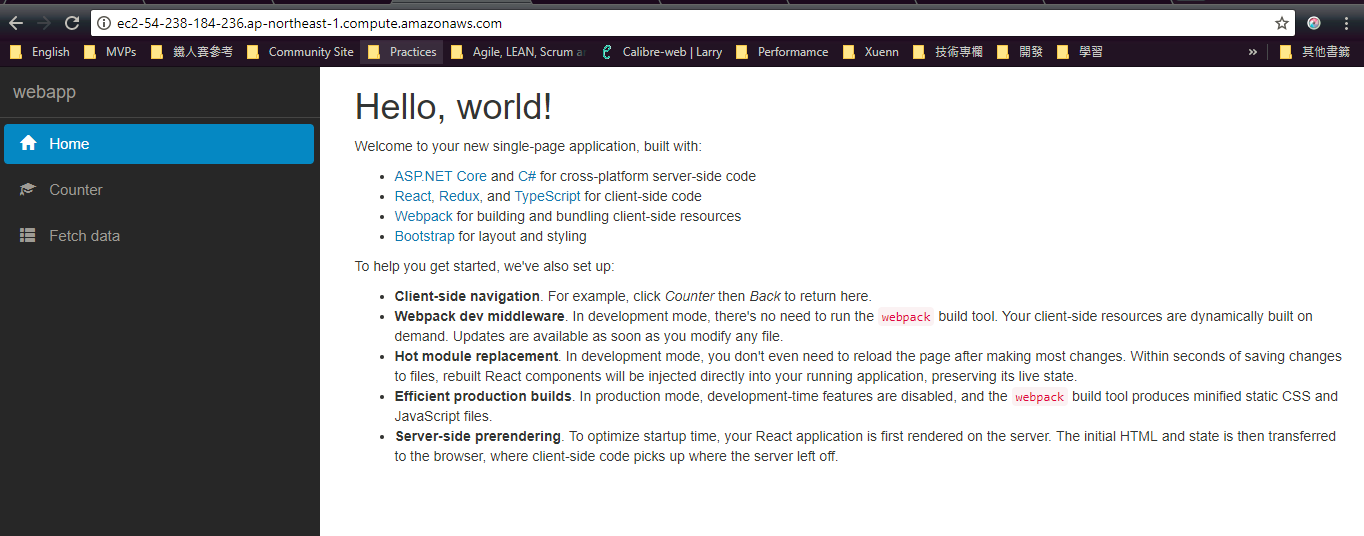Viewport: 1364px width, 536px height.
Task: Click the Counter graduation cap icon
Action: coord(28,190)
